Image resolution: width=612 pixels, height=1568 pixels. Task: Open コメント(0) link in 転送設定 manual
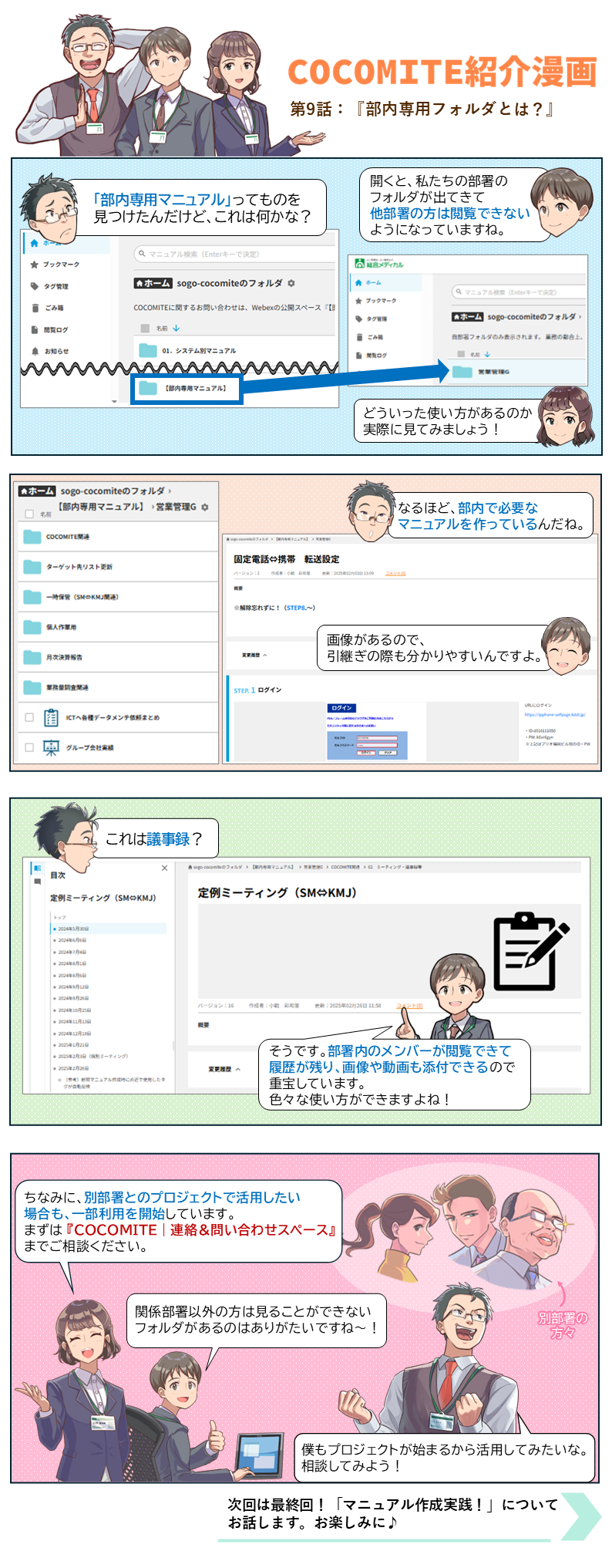point(395,573)
